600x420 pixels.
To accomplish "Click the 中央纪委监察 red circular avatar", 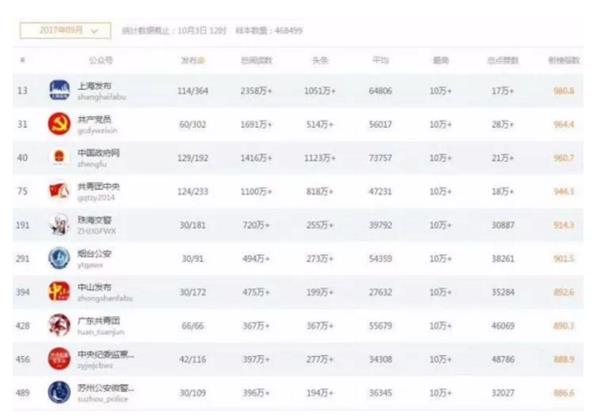I will (x=59, y=359).
